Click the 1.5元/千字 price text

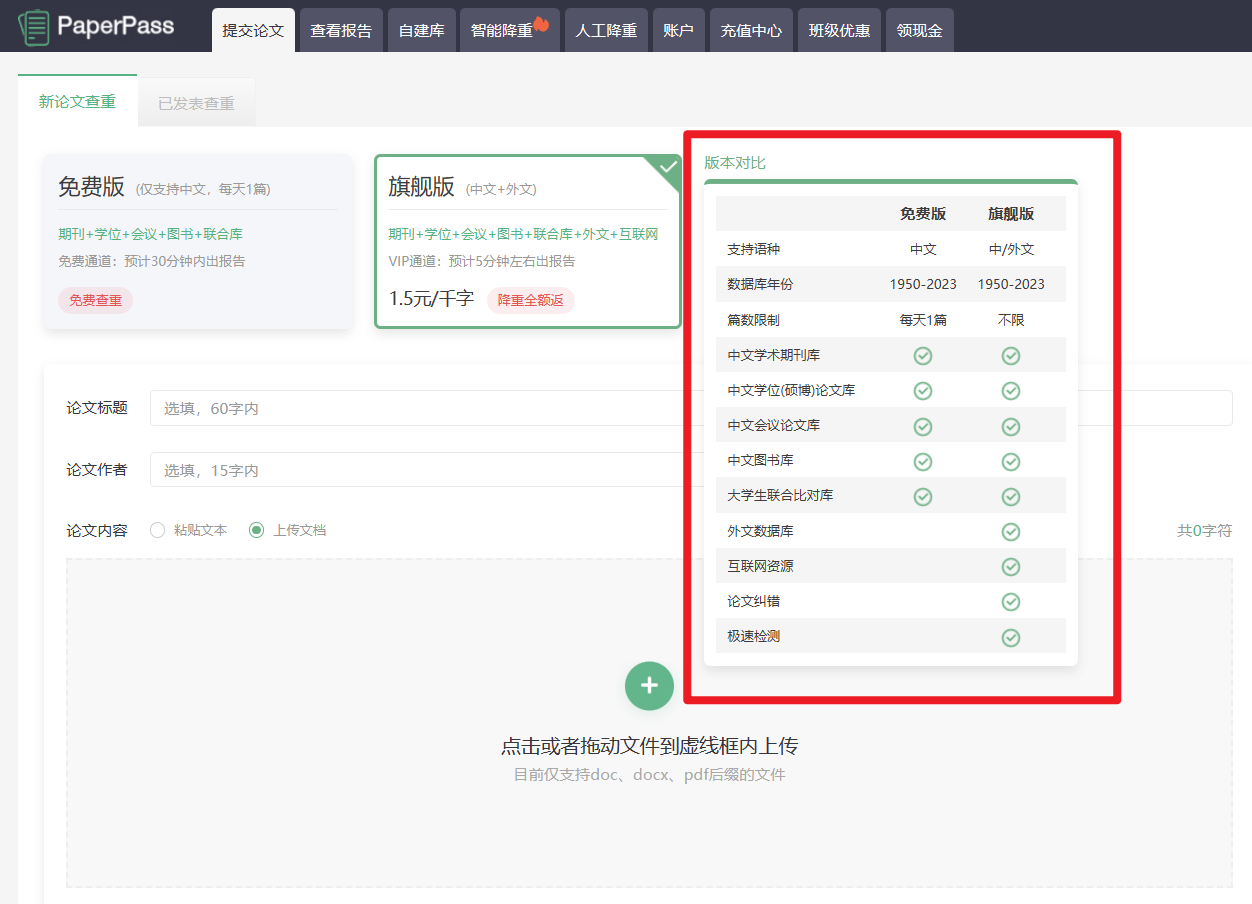pyautogui.click(x=431, y=298)
